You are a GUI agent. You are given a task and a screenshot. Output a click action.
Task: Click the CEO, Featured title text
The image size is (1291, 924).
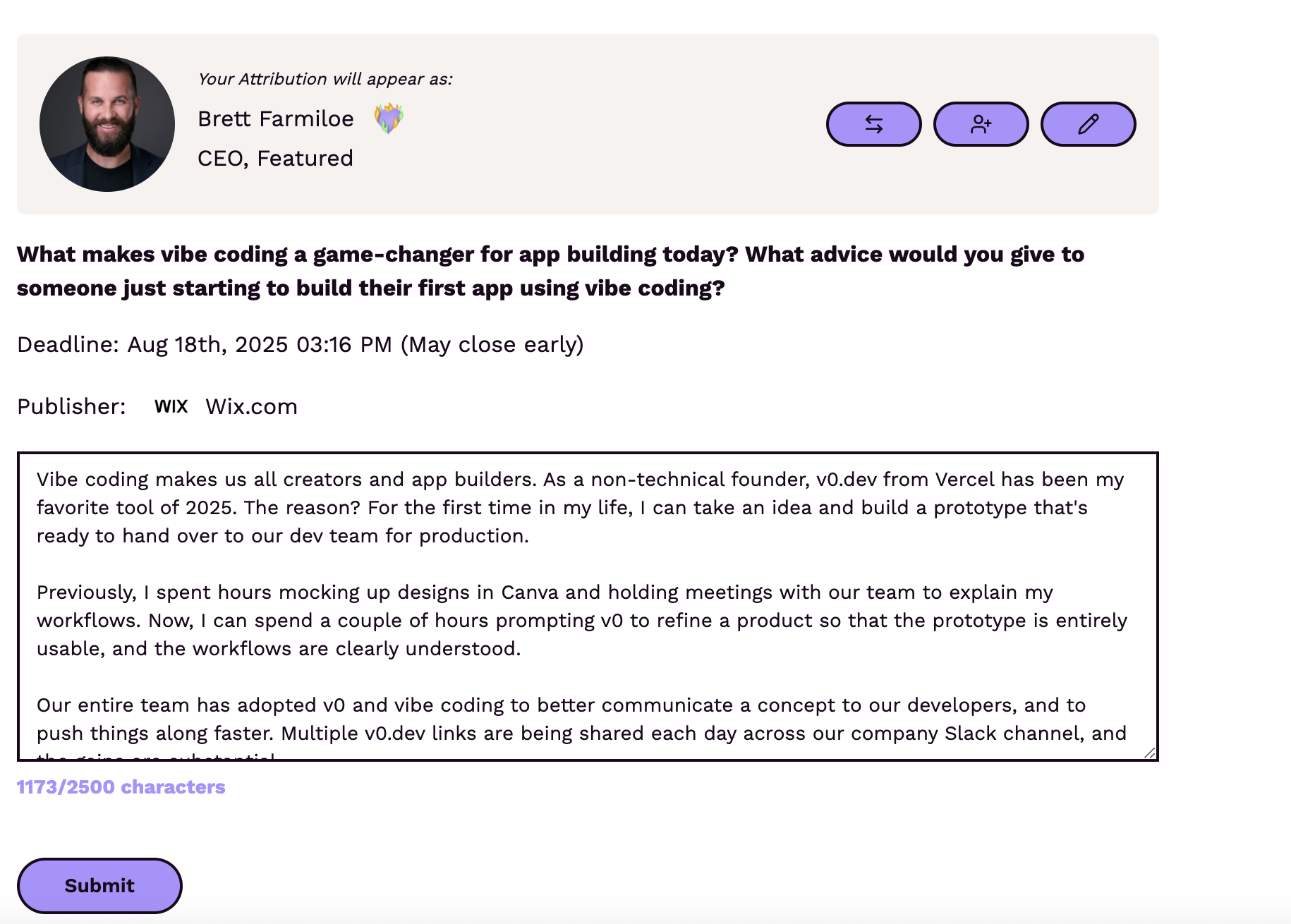(x=275, y=158)
